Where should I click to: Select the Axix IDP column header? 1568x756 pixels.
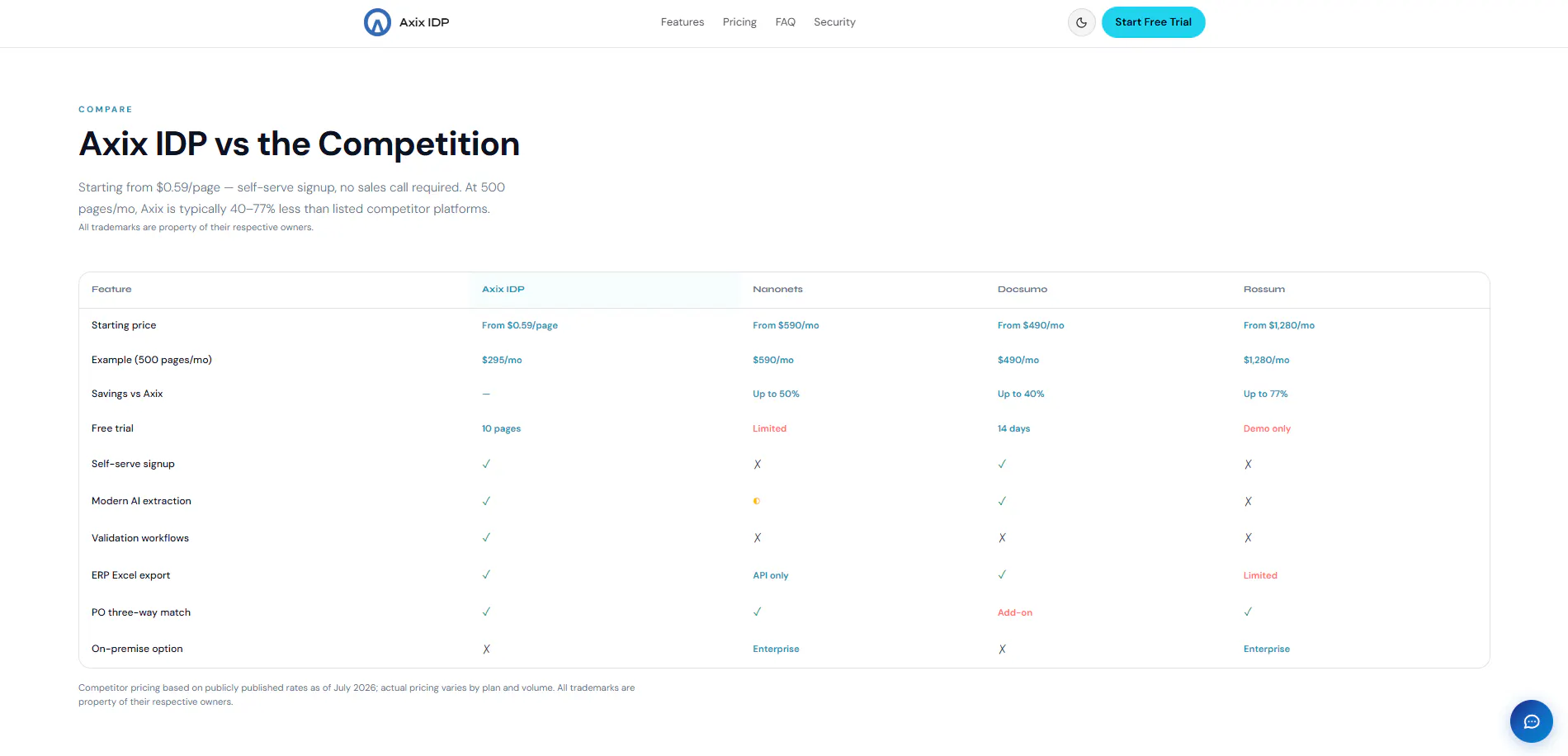coord(503,290)
